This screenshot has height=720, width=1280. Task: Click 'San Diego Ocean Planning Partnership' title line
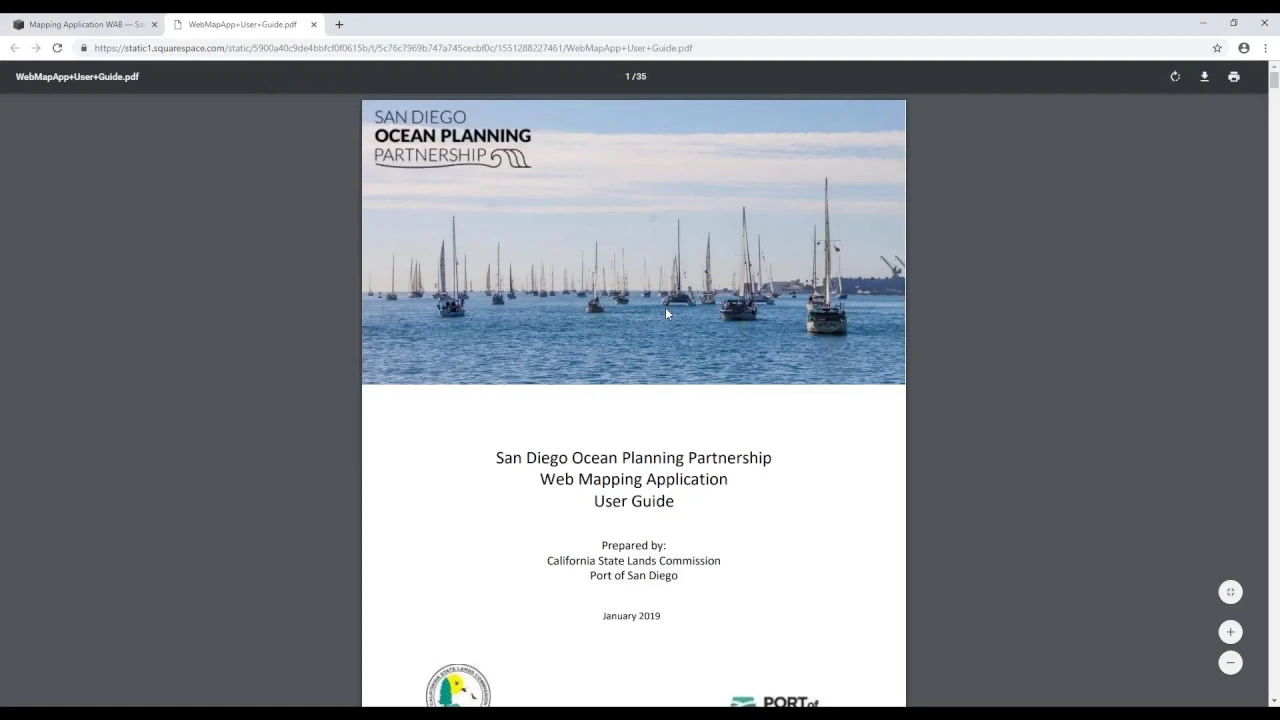(x=634, y=458)
